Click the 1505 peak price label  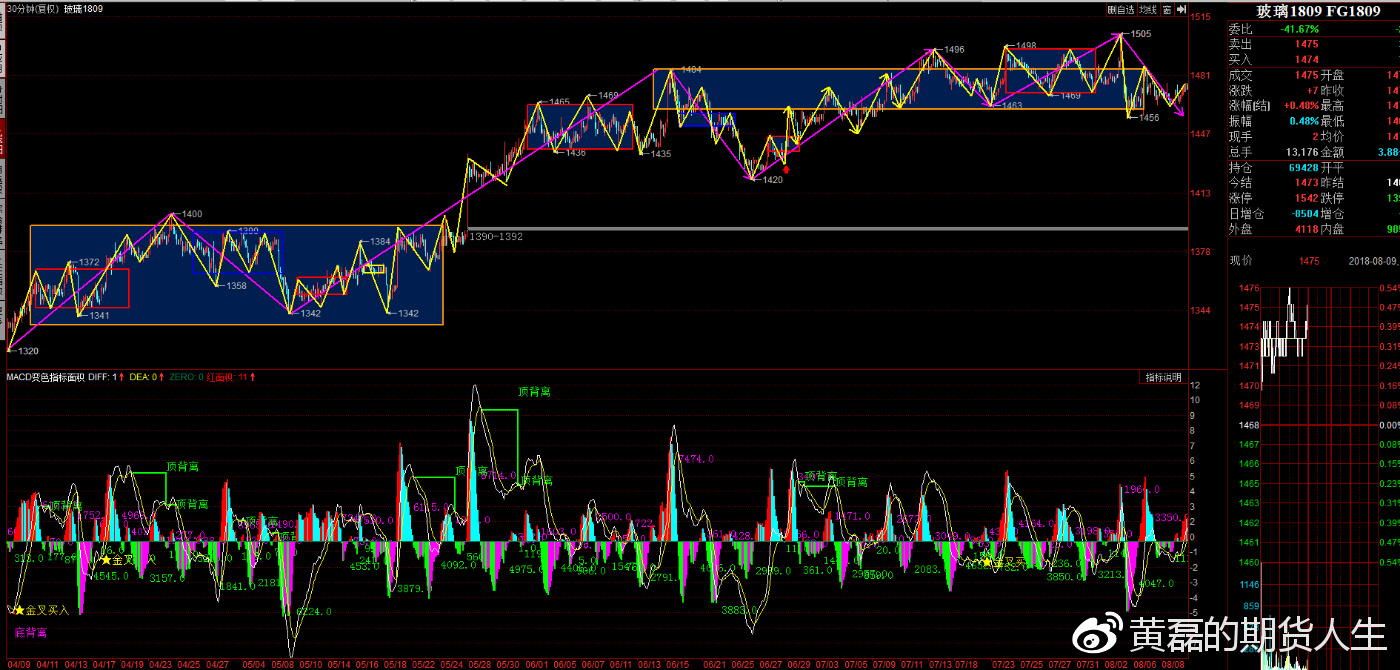click(1139, 34)
